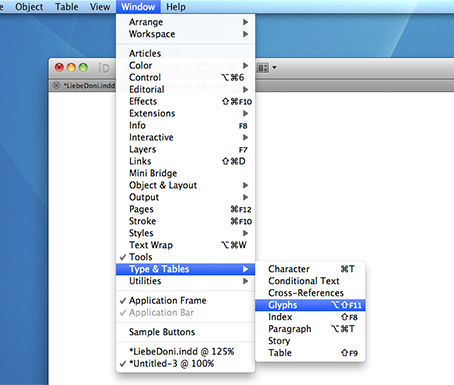
Task: Open the Effects panel entry
Action: pyautogui.click(x=185, y=101)
